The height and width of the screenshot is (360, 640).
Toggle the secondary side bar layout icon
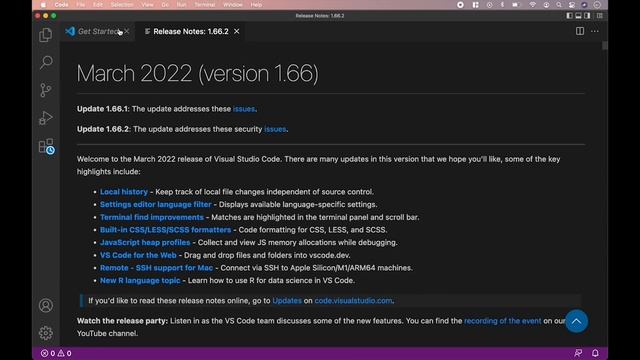point(587,16)
